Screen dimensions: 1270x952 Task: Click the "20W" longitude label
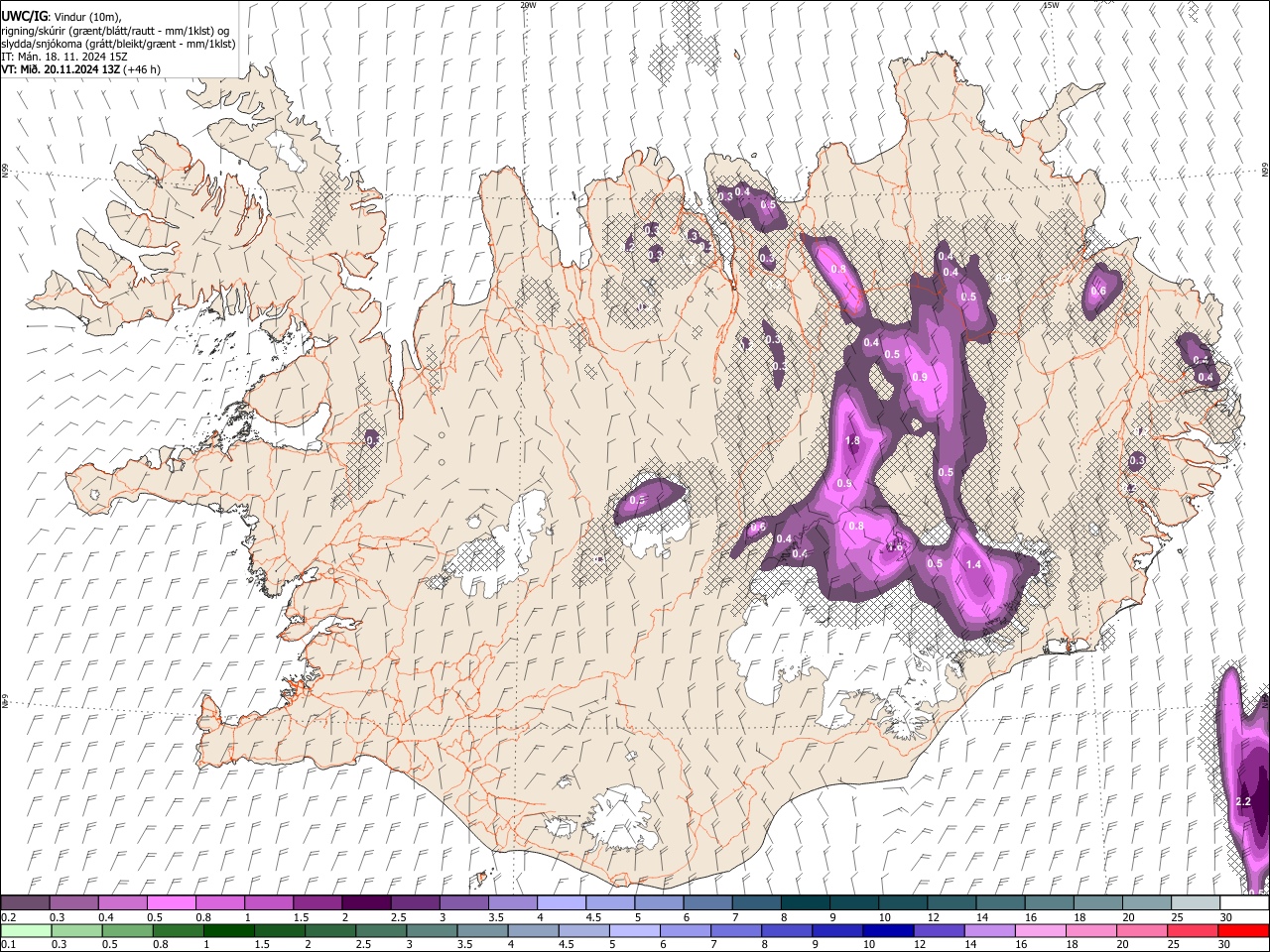pos(528,5)
